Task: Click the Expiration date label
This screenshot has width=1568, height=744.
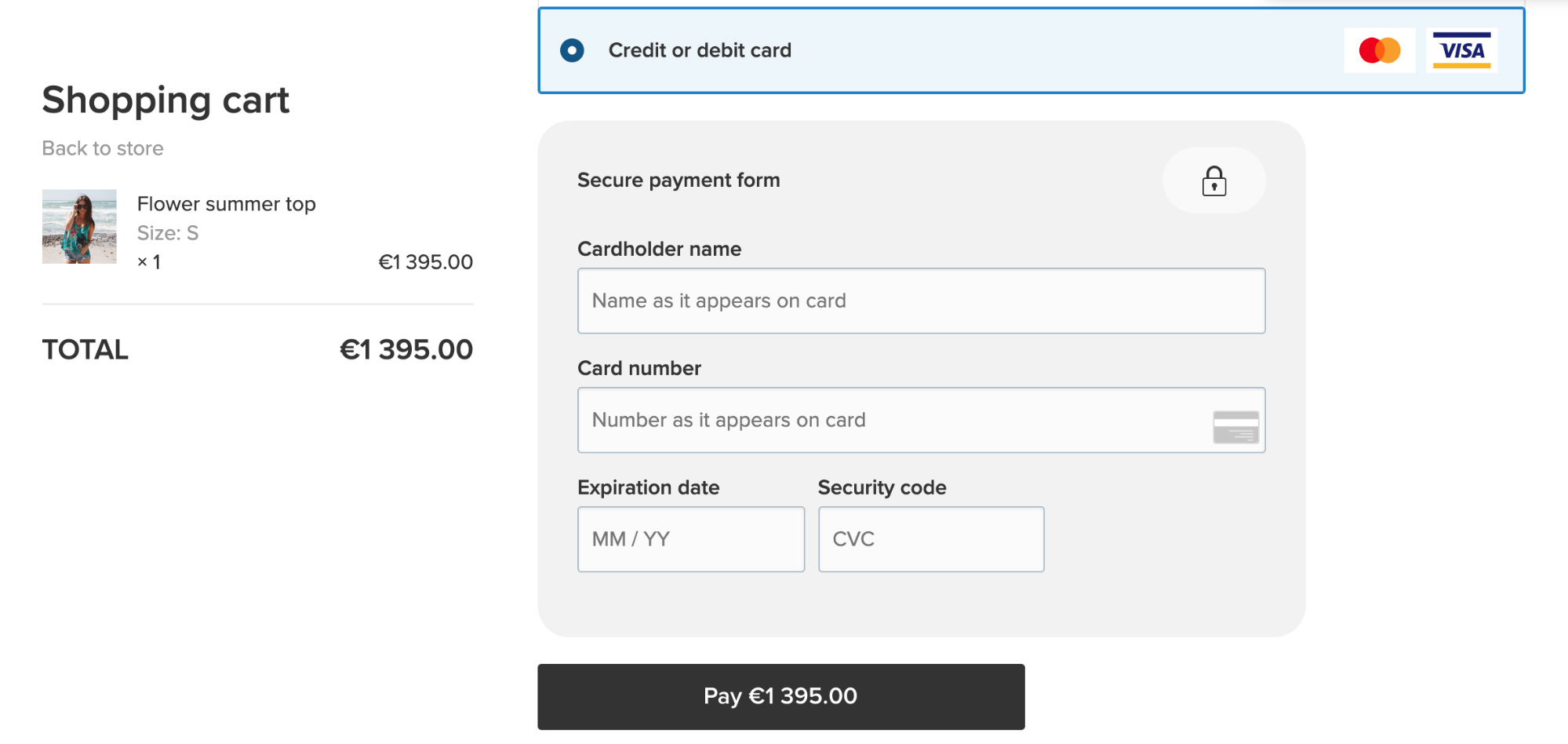Action: tap(649, 487)
